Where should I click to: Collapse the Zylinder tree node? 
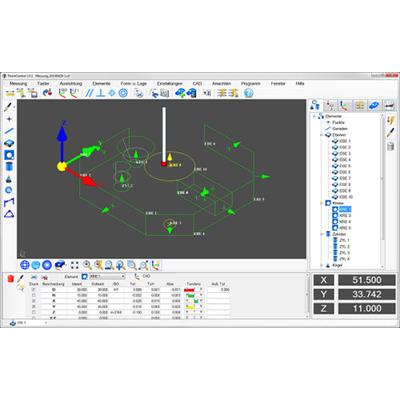pos(322,234)
